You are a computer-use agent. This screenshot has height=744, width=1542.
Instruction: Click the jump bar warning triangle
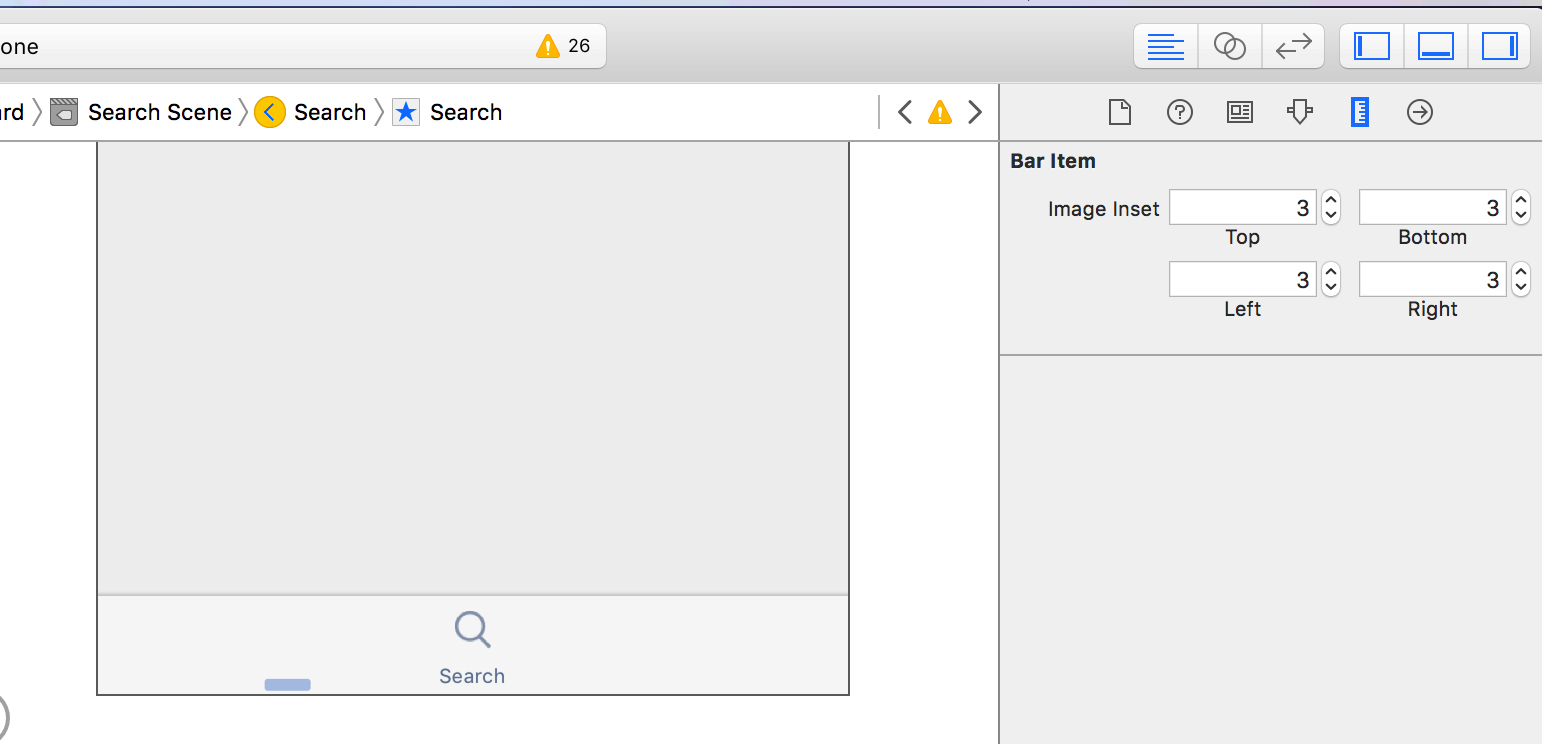pos(940,112)
